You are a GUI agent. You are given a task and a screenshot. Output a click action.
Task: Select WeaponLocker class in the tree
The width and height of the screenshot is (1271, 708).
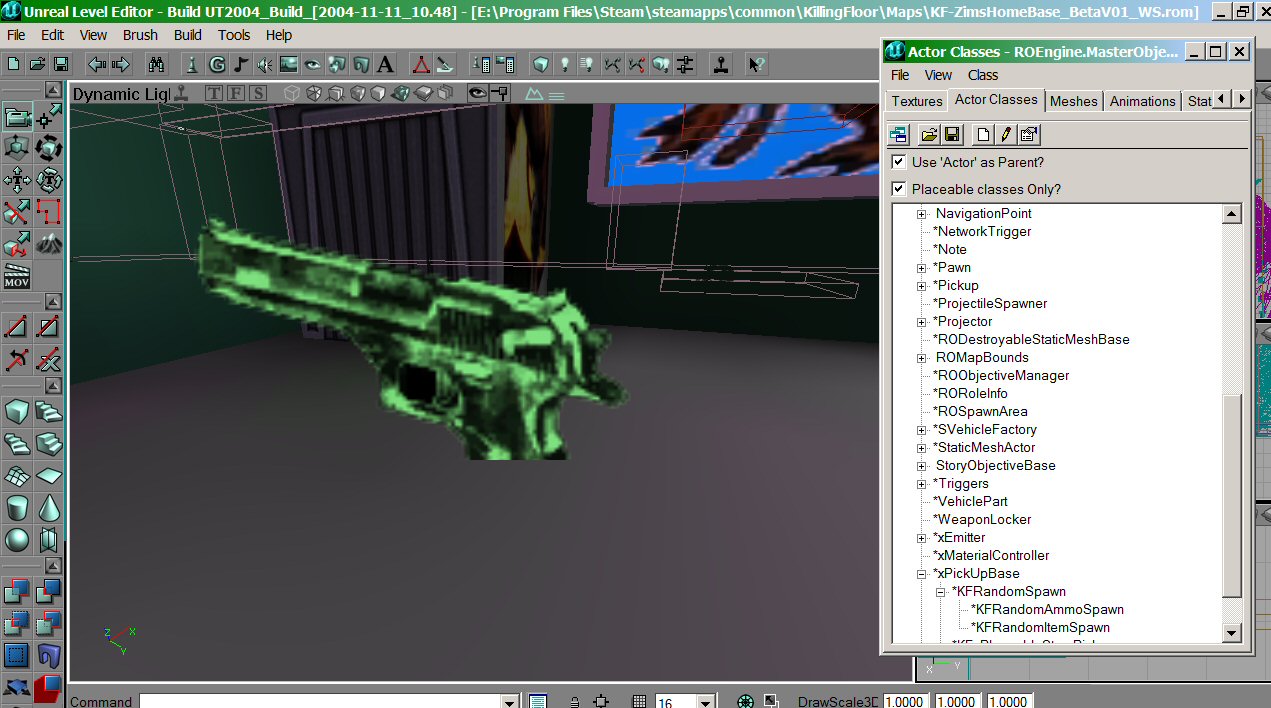[982, 520]
